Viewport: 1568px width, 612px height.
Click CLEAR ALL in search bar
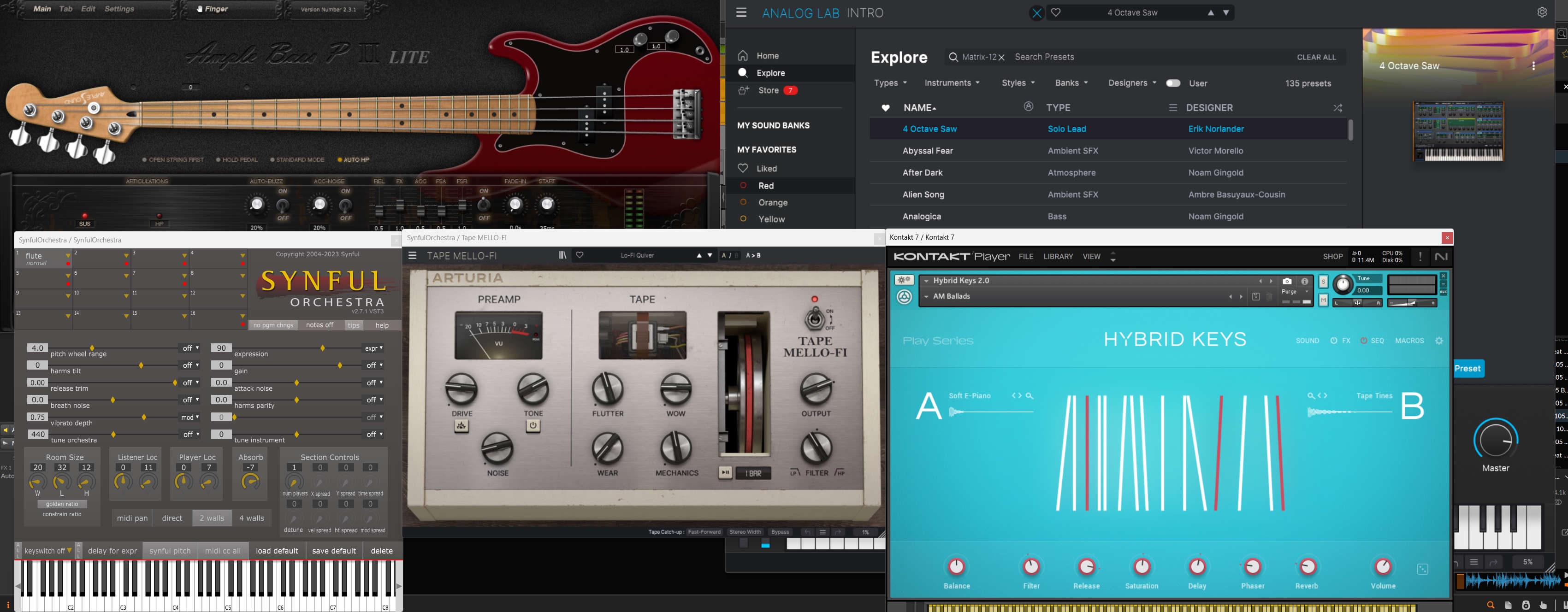coord(1316,57)
